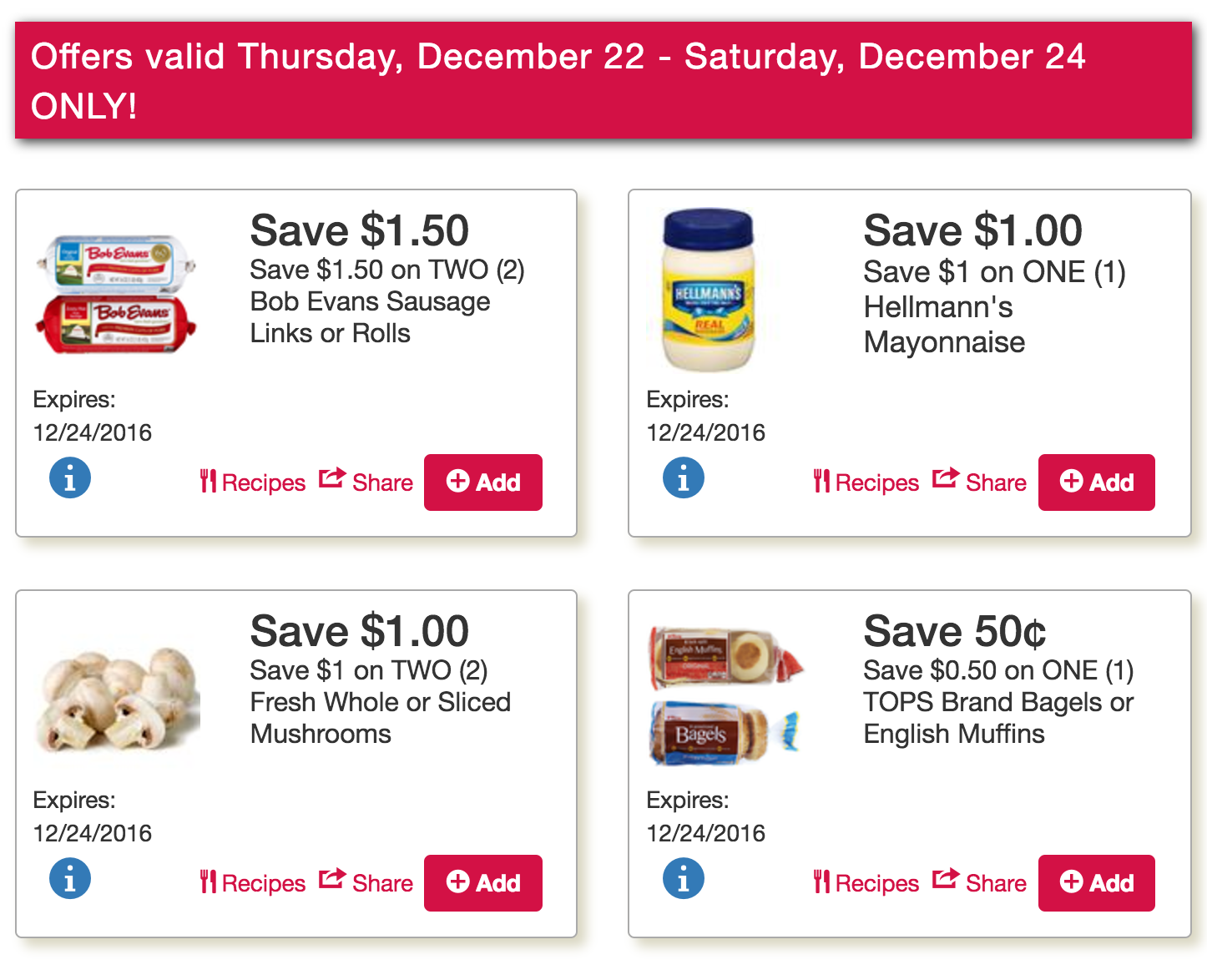Image resolution: width=1207 pixels, height=980 pixels.
Task: Open info icon for Mushrooms coupon
Action: point(70,879)
